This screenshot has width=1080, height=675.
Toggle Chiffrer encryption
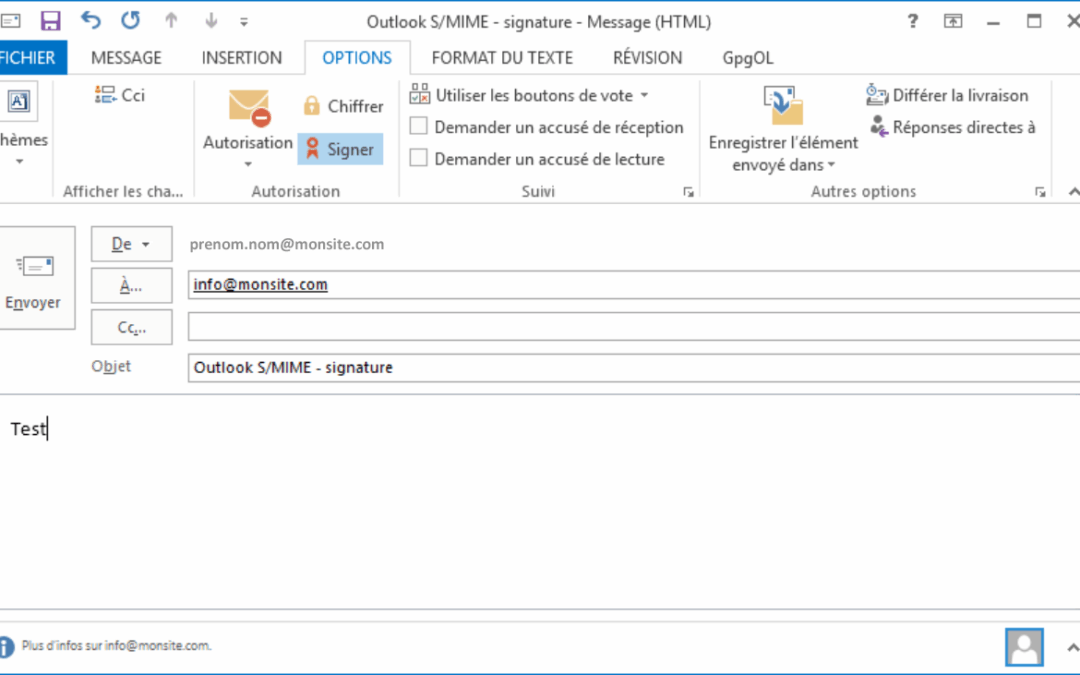(342, 106)
